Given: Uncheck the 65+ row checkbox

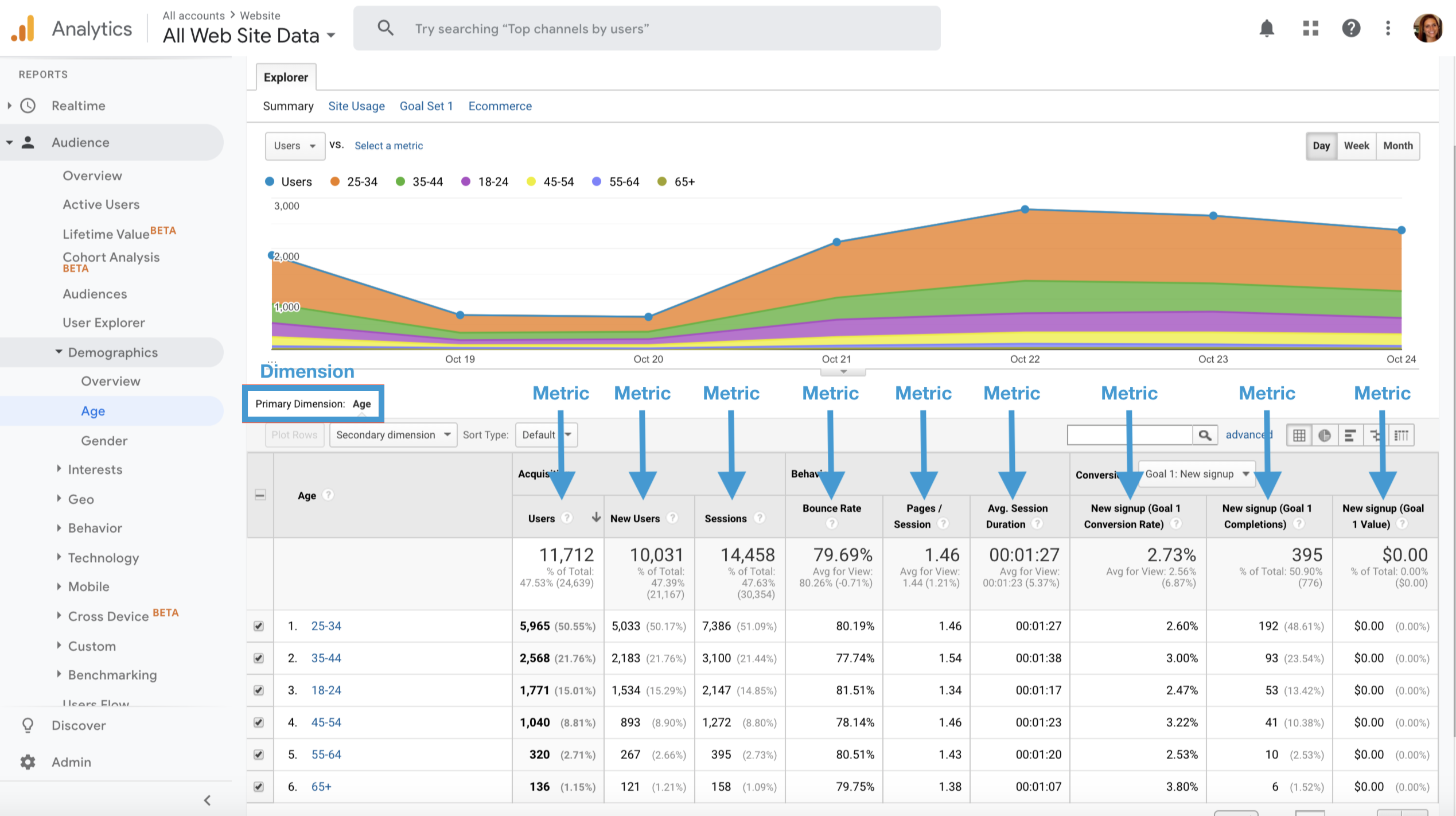Looking at the screenshot, I should pos(259,787).
